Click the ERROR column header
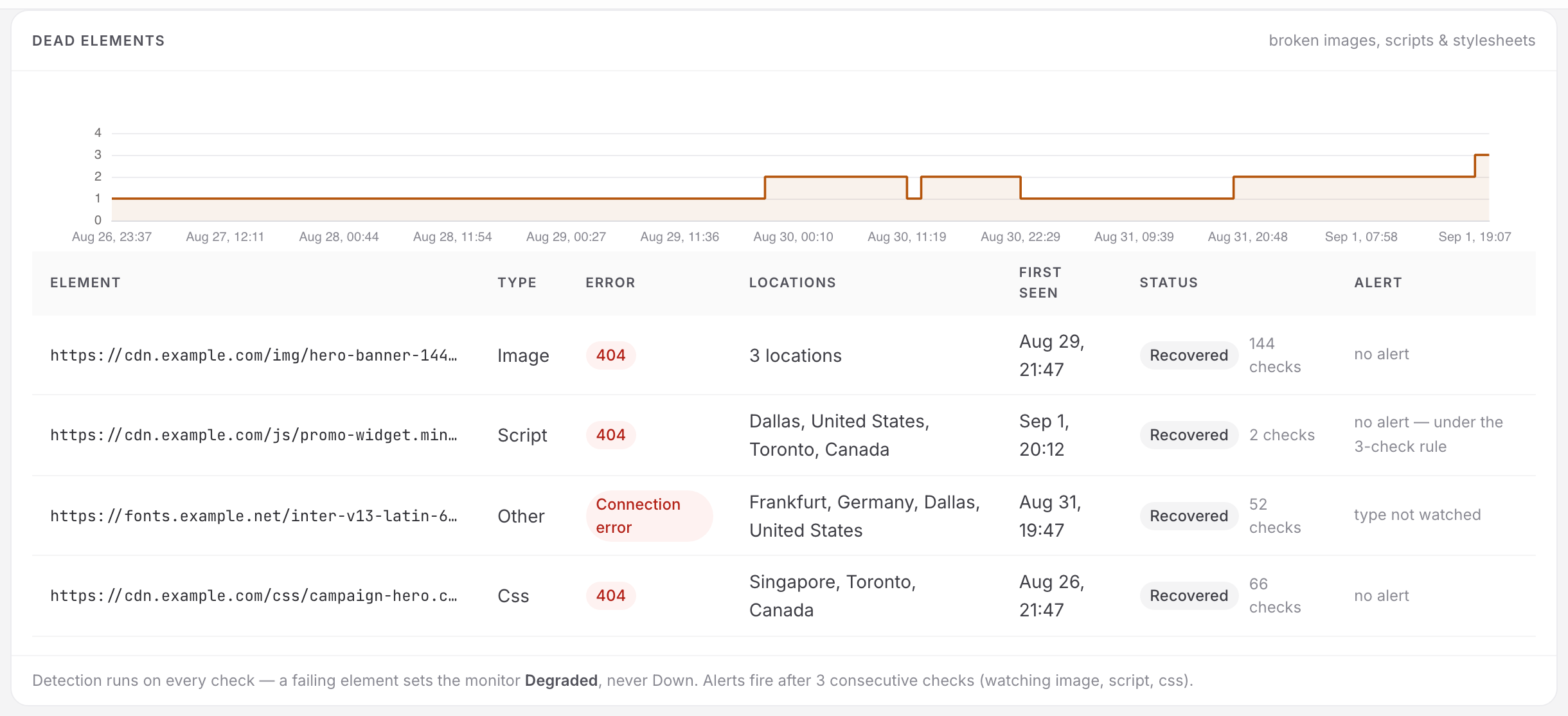The width and height of the screenshot is (1568, 716). pyautogui.click(x=610, y=283)
